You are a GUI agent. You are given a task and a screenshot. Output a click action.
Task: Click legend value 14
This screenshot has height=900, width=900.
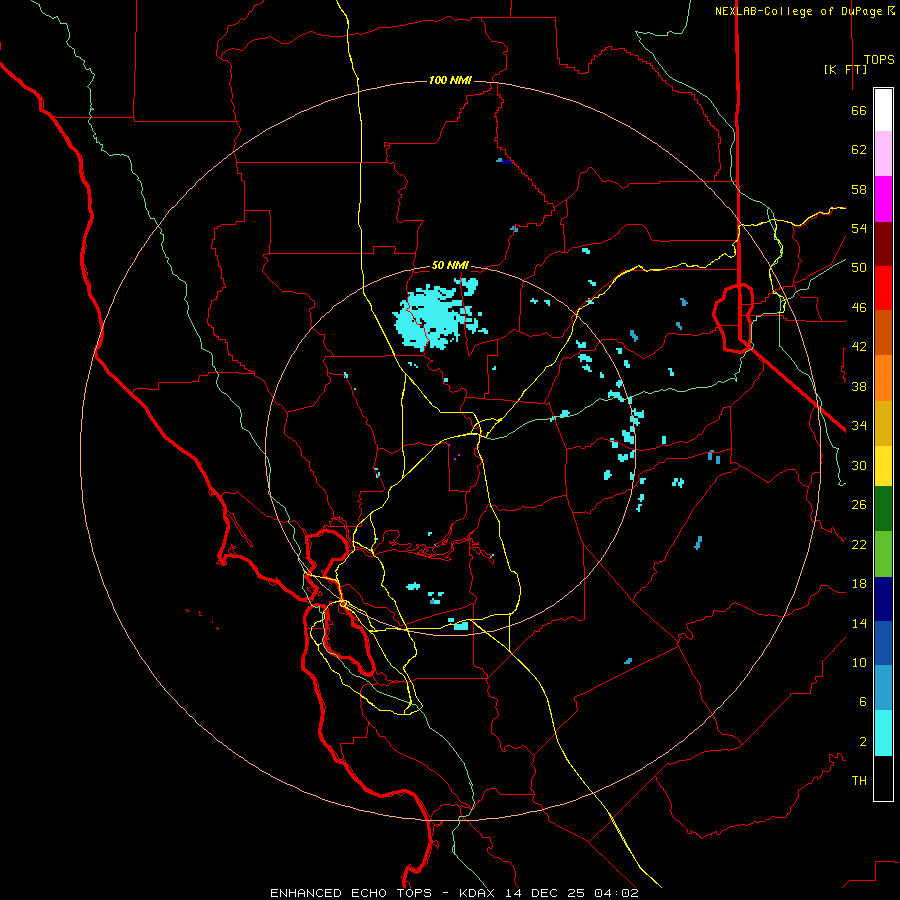(859, 623)
